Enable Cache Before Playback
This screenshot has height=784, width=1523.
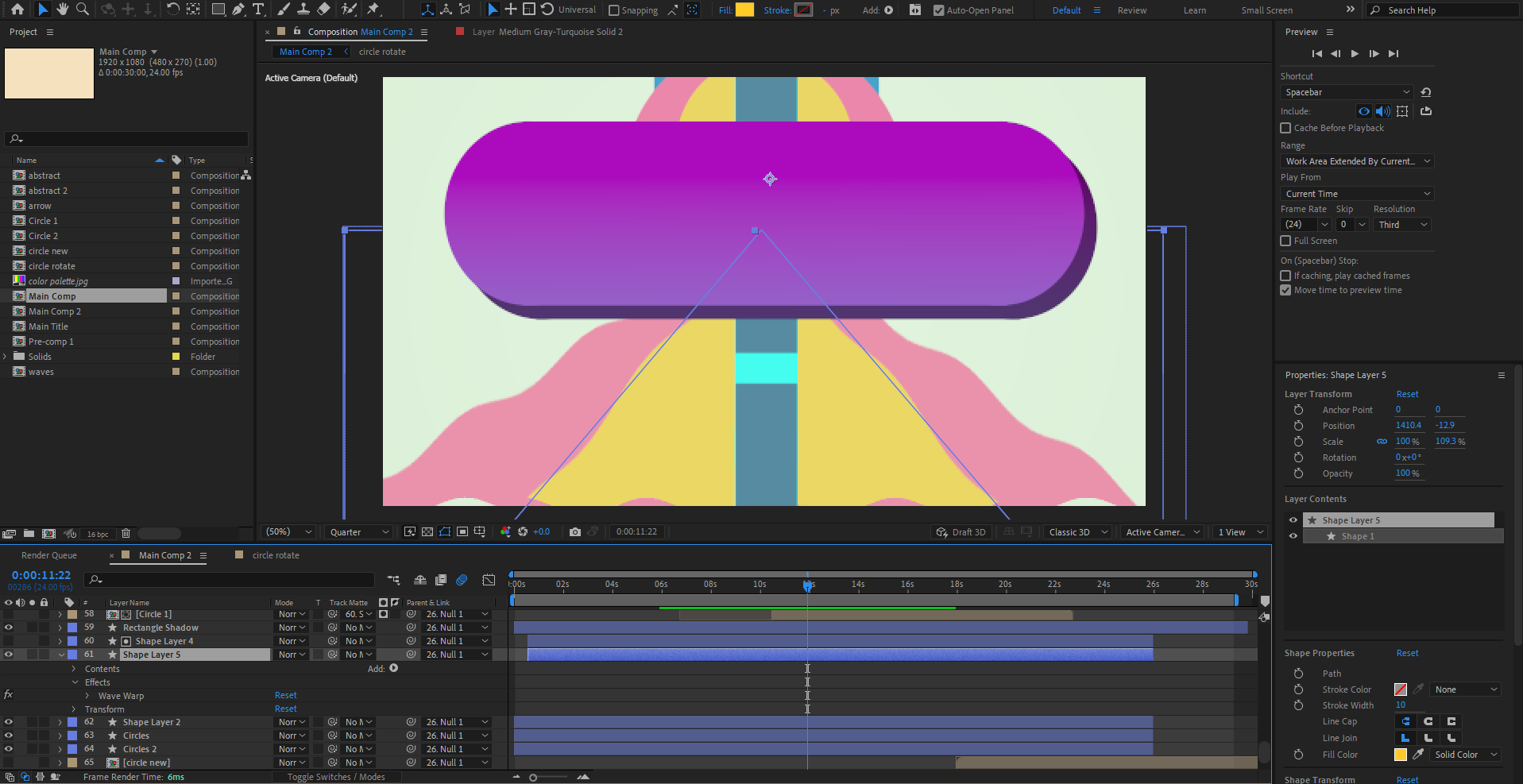click(x=1285, y=128)
